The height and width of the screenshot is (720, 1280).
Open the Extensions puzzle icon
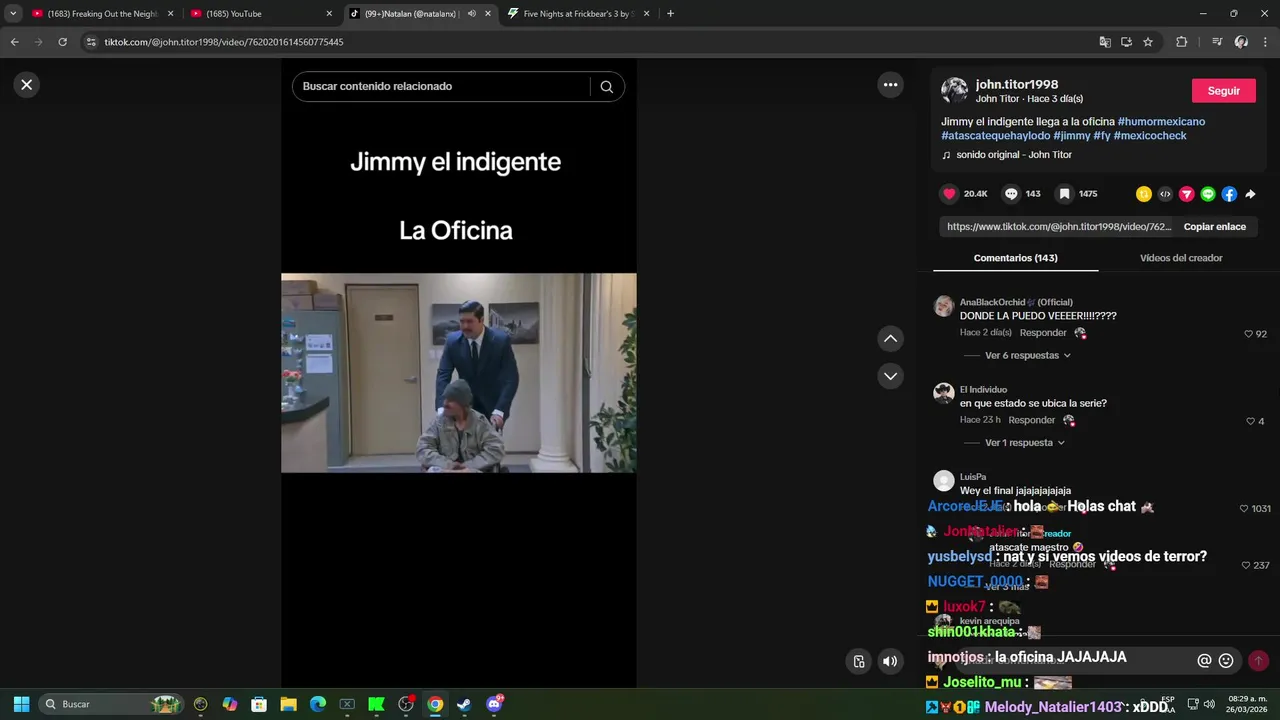tap(1181, 42)
